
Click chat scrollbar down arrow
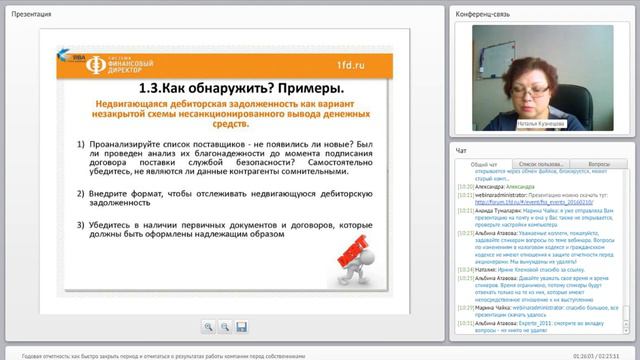click(626, 331)
